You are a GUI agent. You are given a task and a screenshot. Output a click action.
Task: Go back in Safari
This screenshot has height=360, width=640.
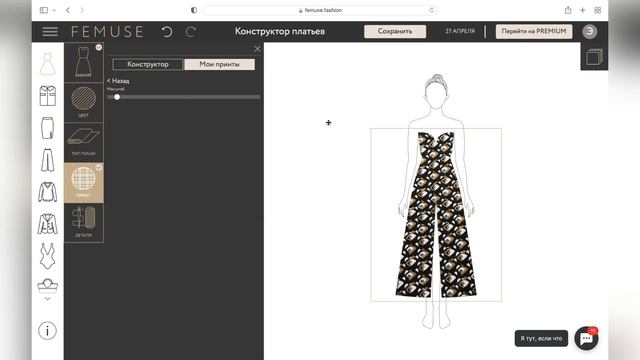tap(68, 10)
